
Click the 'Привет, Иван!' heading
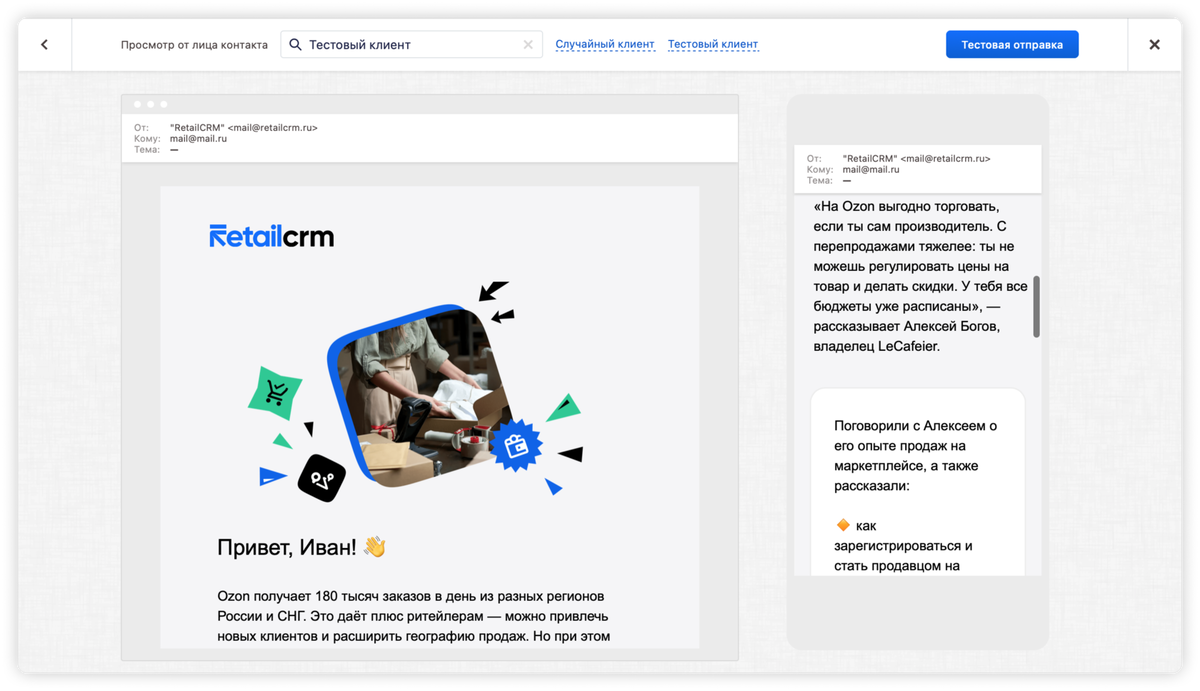pyautogui.click(x=286, y=547)
